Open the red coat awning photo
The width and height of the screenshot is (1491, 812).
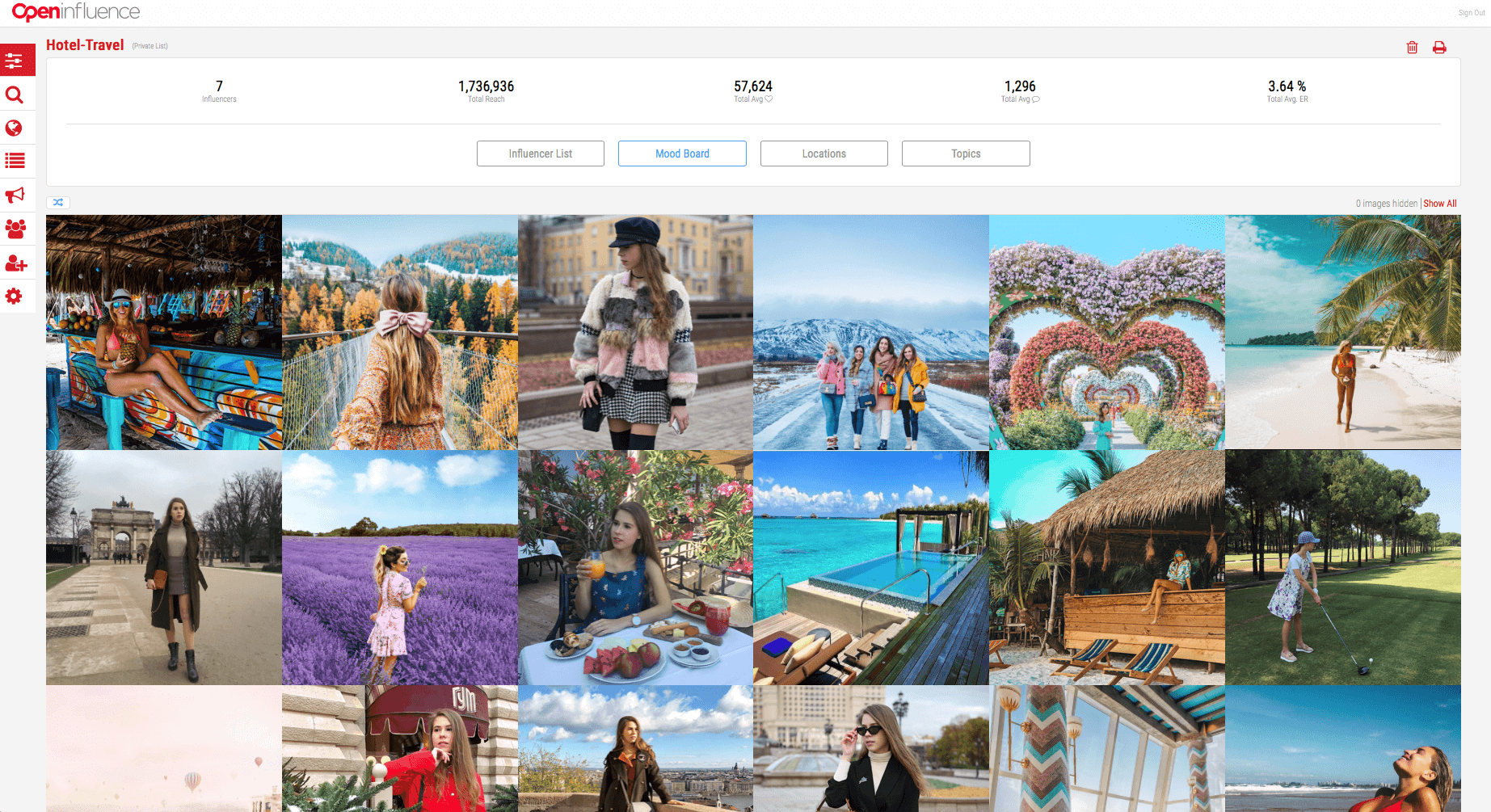pos(400,749)
